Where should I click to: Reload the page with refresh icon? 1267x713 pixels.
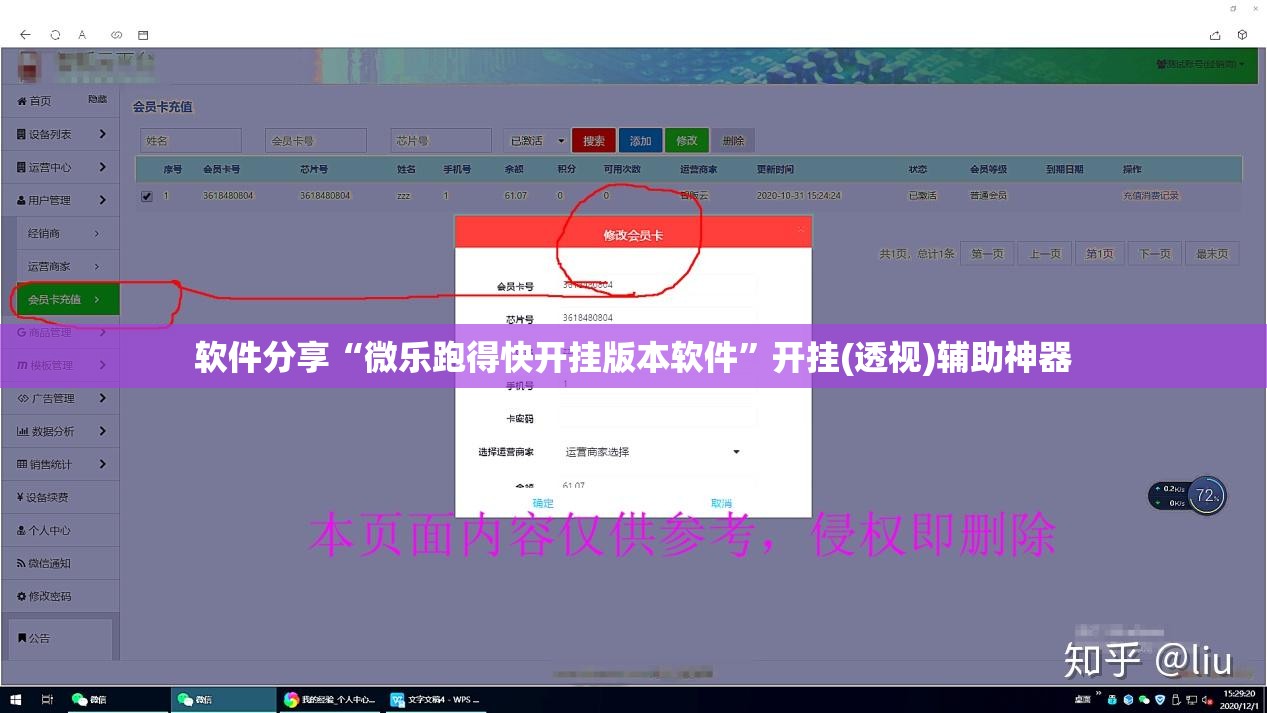coord(55,34)
